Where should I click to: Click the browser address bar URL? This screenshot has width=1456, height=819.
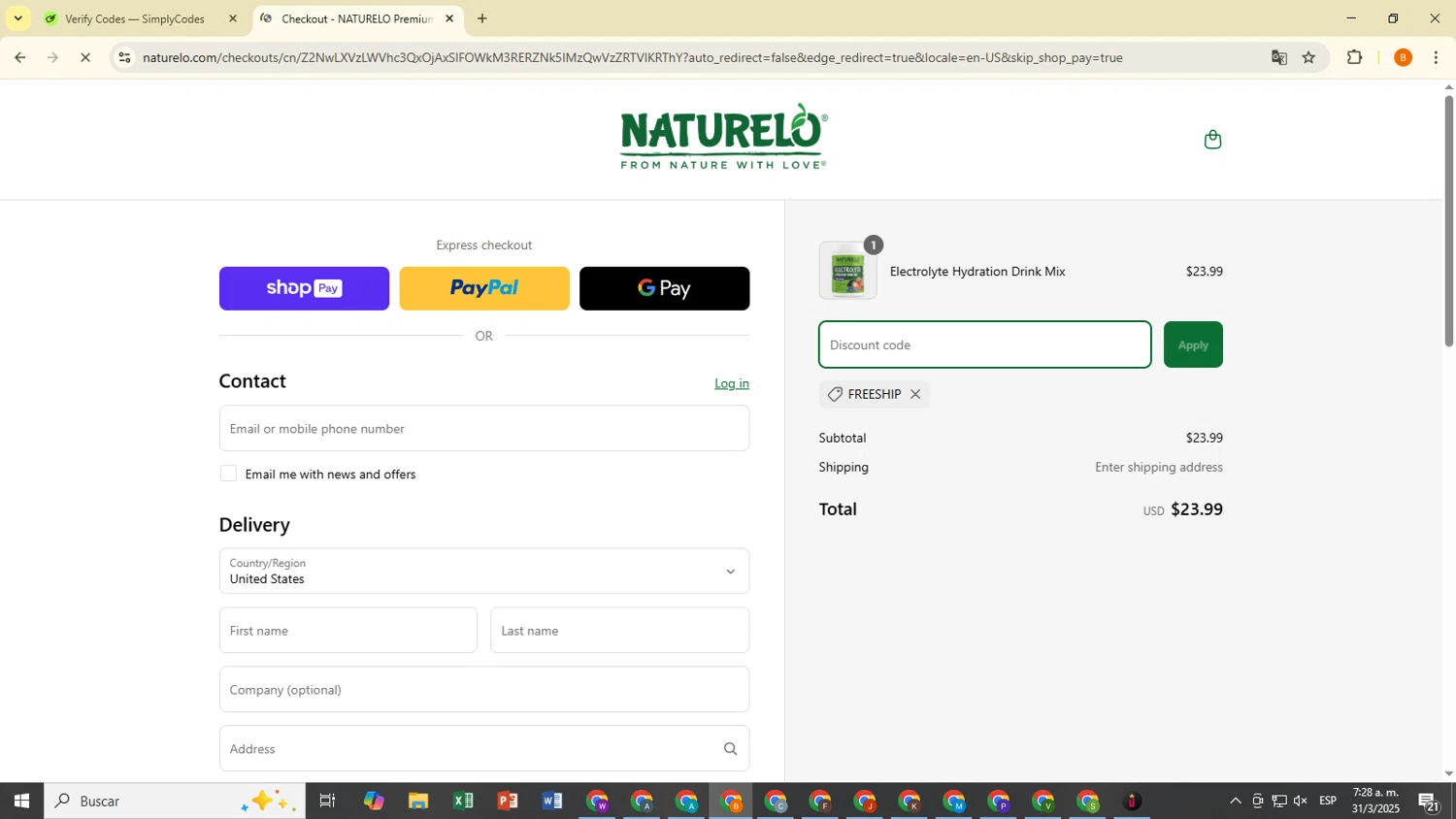pyautogui.click(x=631, y=57)
